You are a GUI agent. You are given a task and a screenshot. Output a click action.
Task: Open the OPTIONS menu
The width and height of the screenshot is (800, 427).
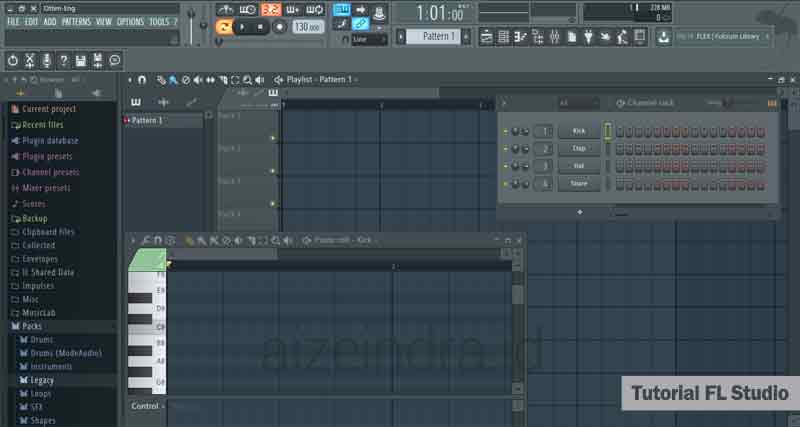click(x=131, y=21)
